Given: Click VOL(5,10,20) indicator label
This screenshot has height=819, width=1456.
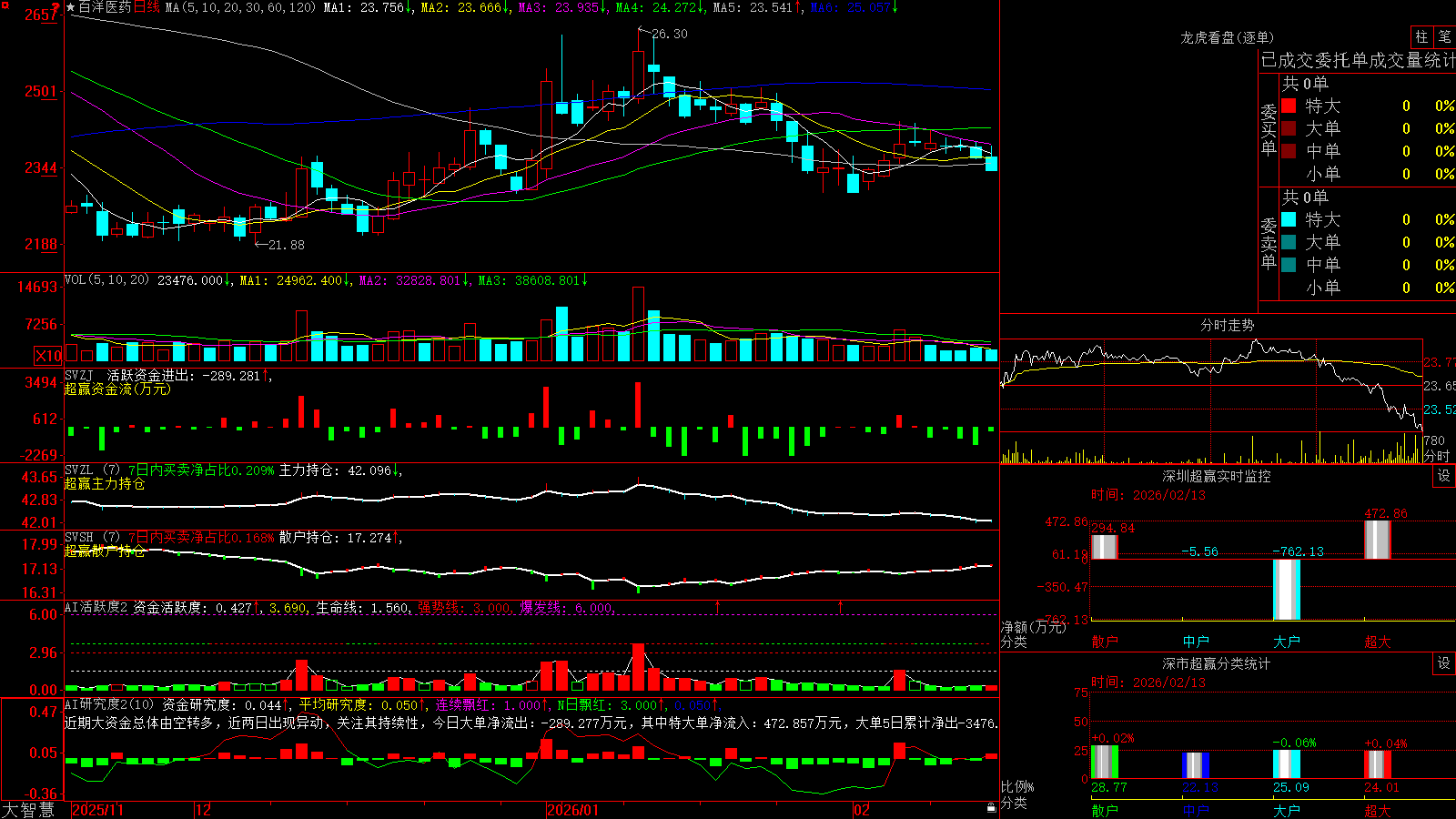Looking at the screenshot, I should coord(106,280).
